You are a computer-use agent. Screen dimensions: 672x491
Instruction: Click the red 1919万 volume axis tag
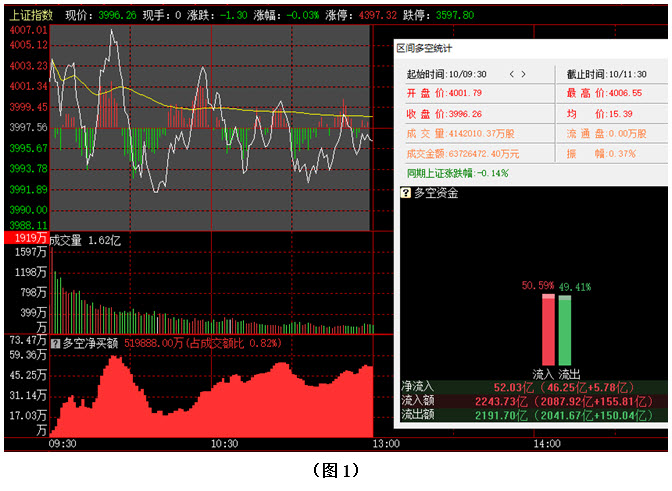(24, 239)
